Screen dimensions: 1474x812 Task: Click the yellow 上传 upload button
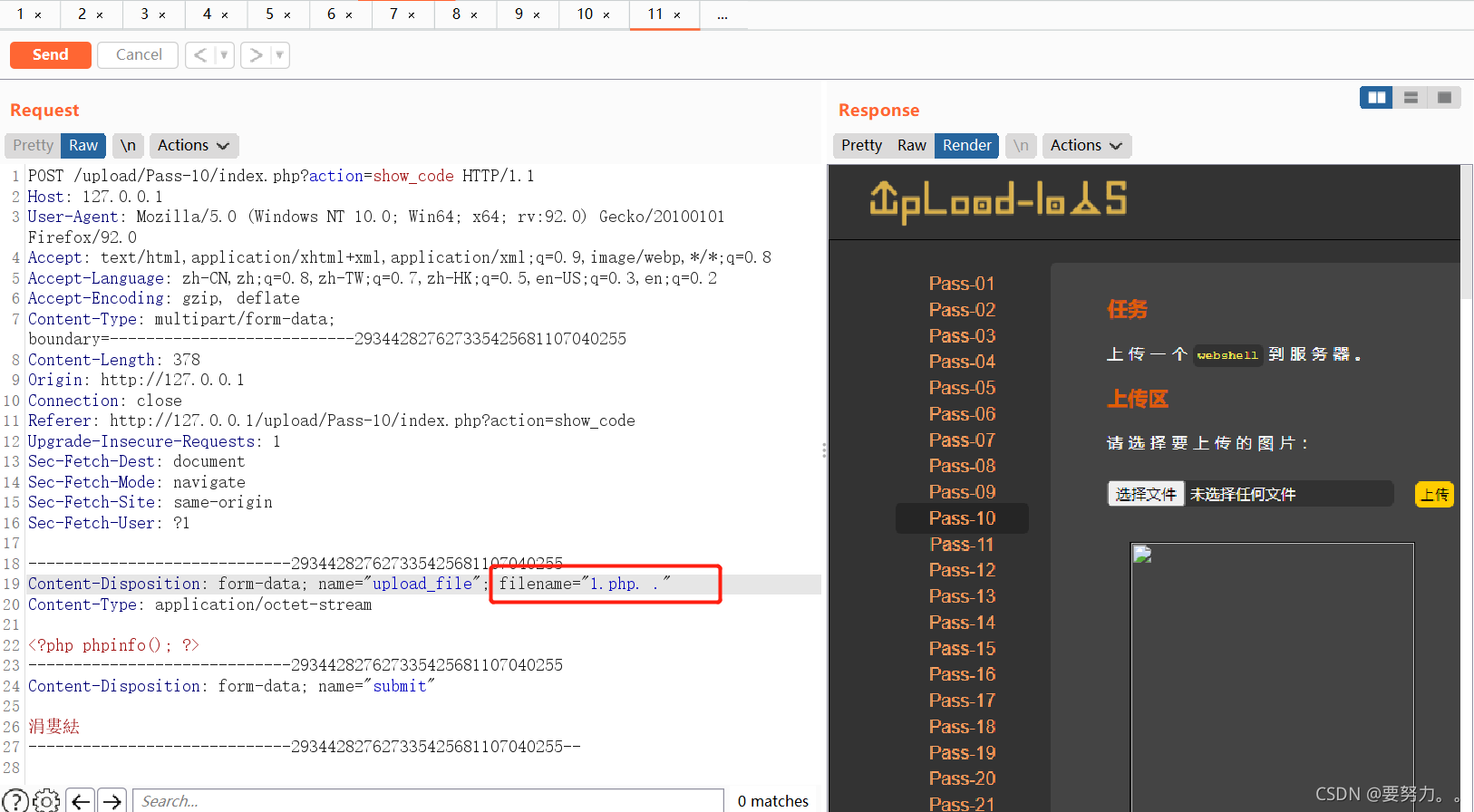tap(1434, 495)
